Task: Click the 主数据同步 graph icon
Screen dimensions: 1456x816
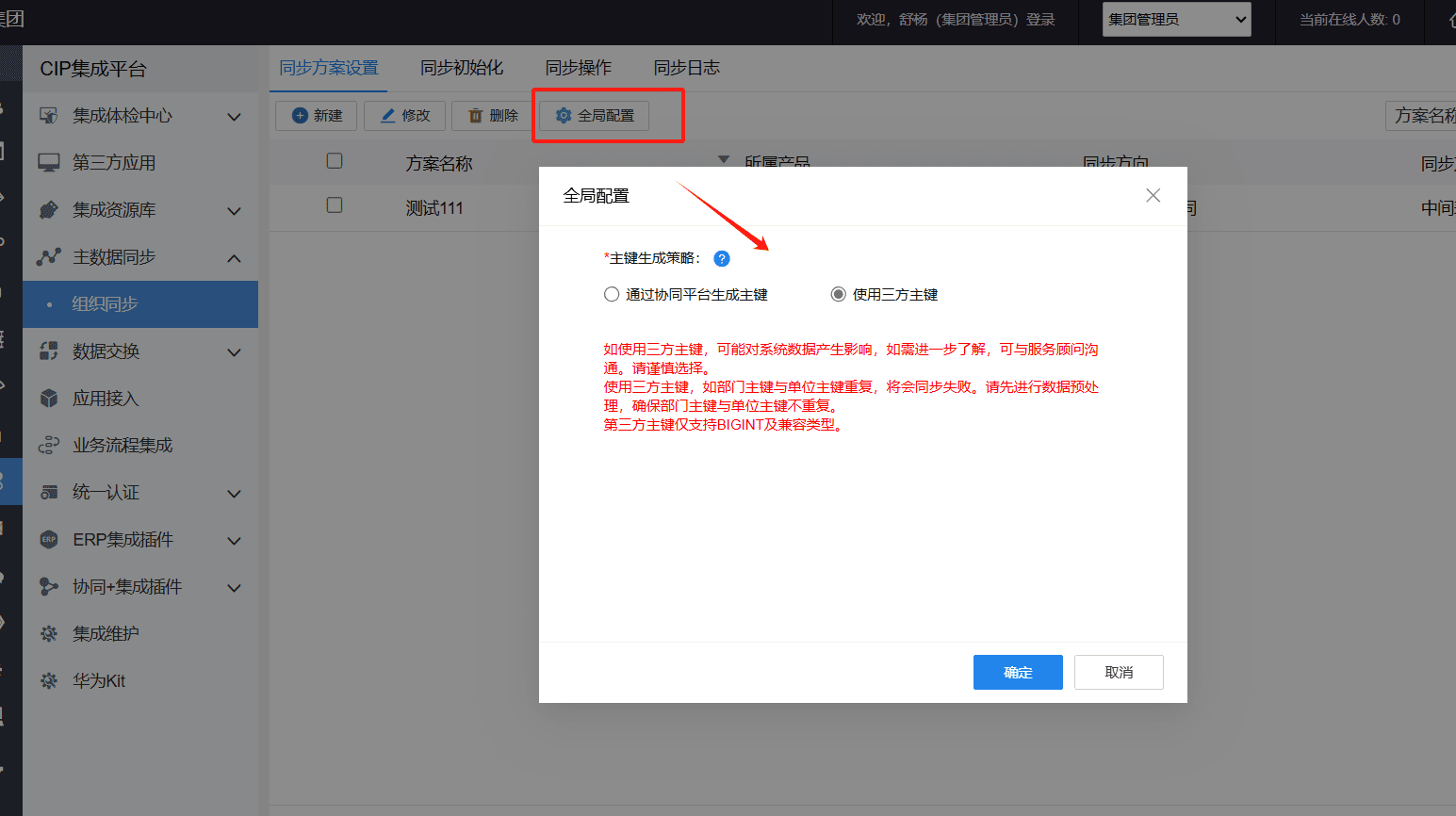Action: click(x=49, y=257)
